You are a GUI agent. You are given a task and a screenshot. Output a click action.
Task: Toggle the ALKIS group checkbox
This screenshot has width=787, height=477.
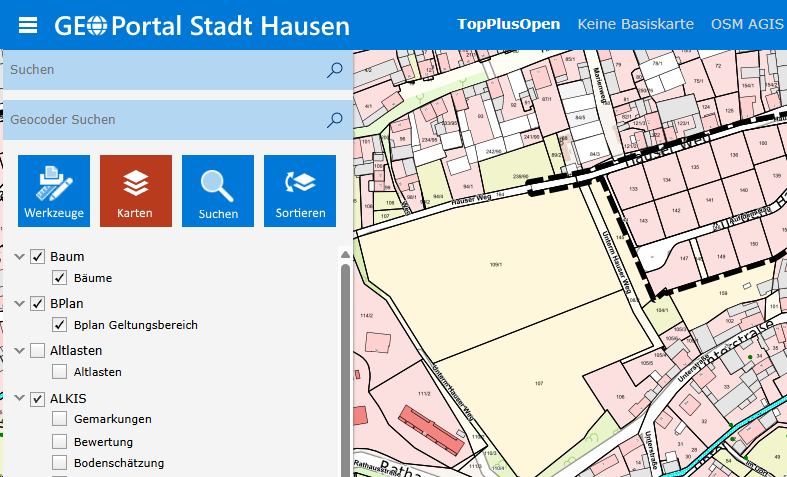(38, 399)
